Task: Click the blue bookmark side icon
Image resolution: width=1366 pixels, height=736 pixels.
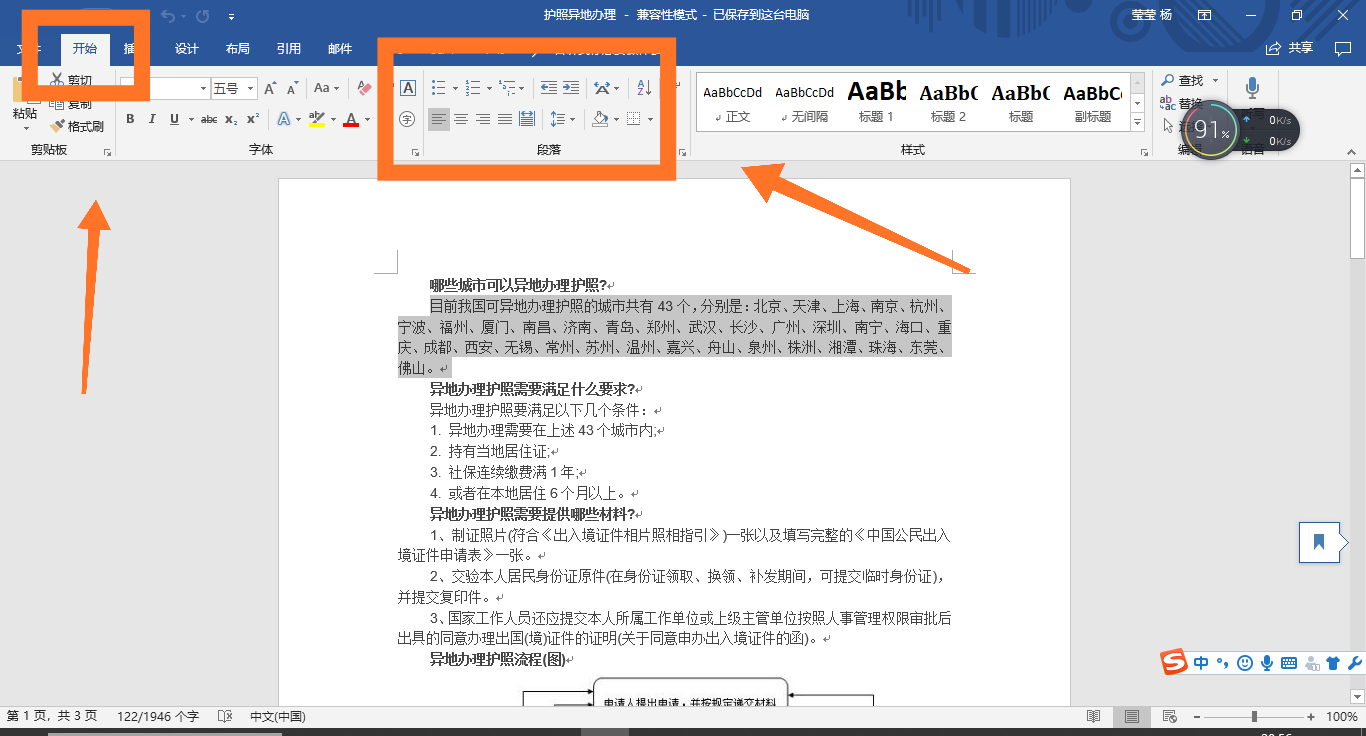Action: point(1319,542)
